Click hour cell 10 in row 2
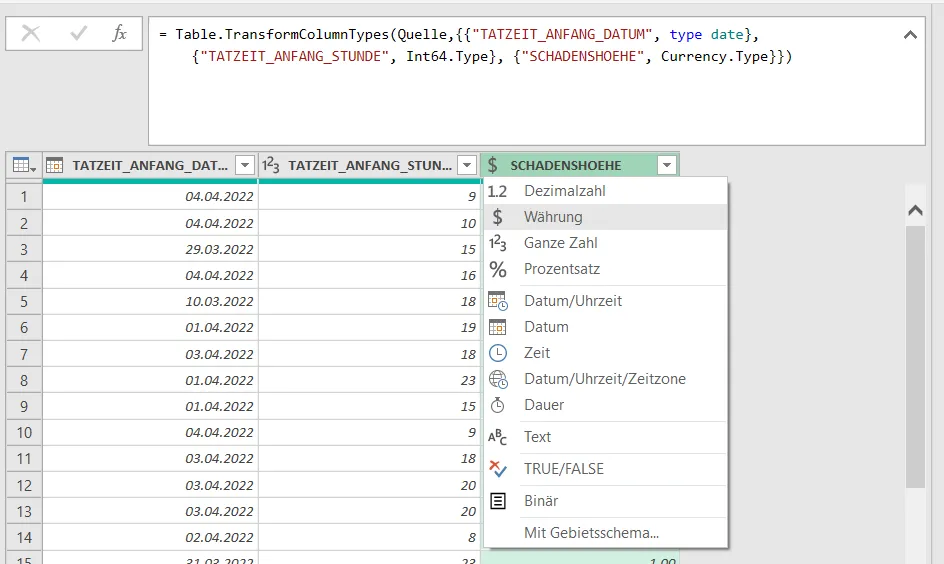944x564 pixels. pyautogui.click(x=369, y=223)
